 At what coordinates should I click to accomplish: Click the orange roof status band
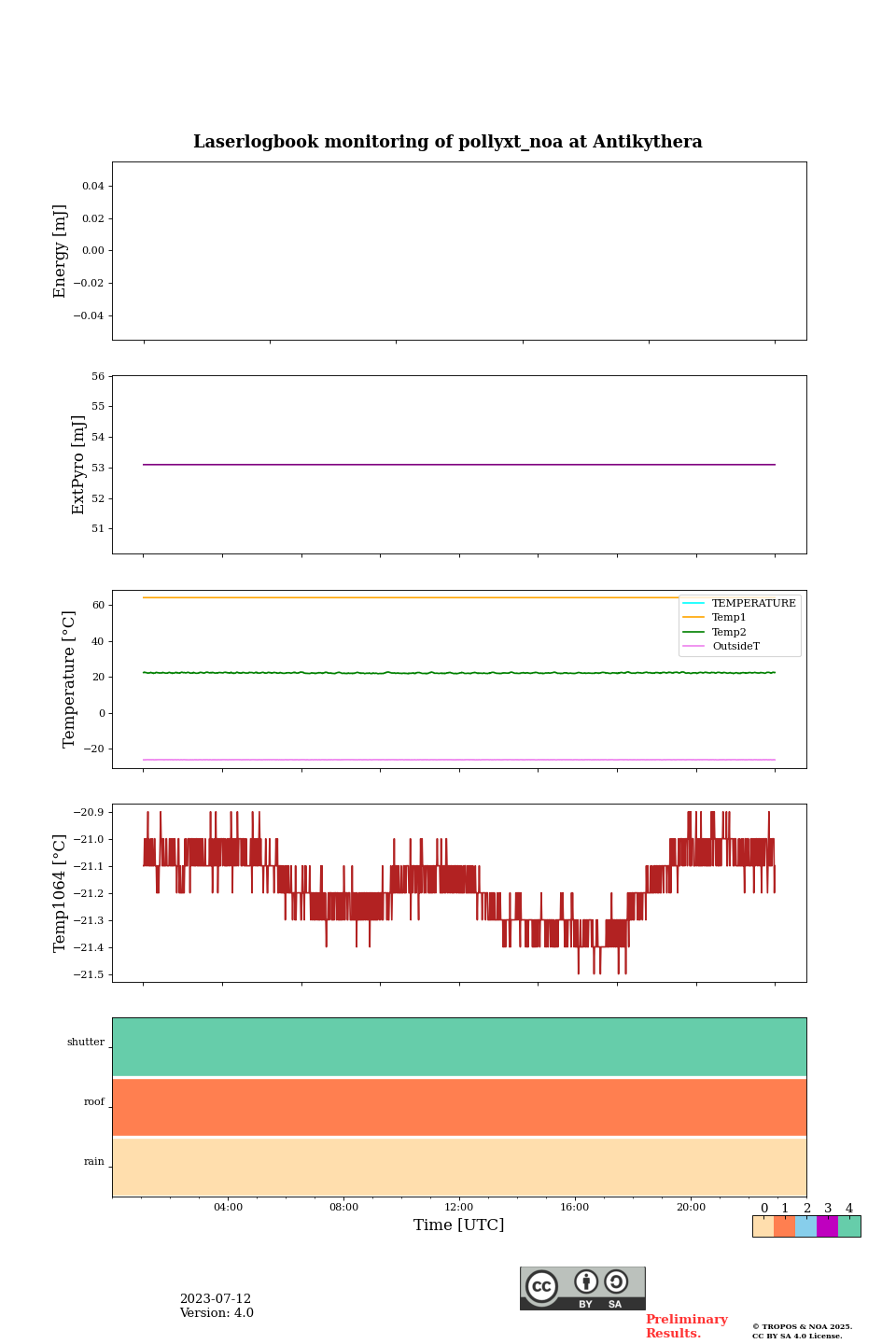[459, 1107]
